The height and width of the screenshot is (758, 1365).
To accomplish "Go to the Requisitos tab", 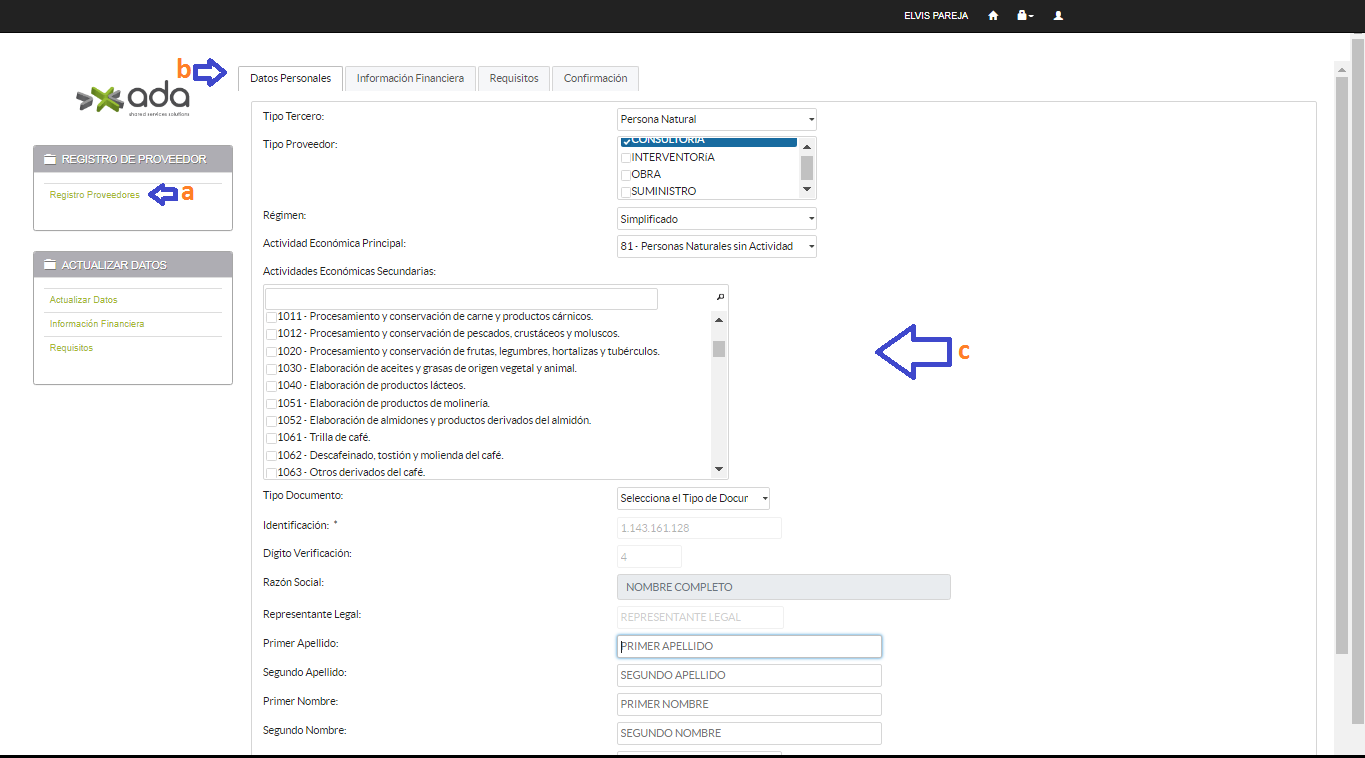I will tap(514, 78).
